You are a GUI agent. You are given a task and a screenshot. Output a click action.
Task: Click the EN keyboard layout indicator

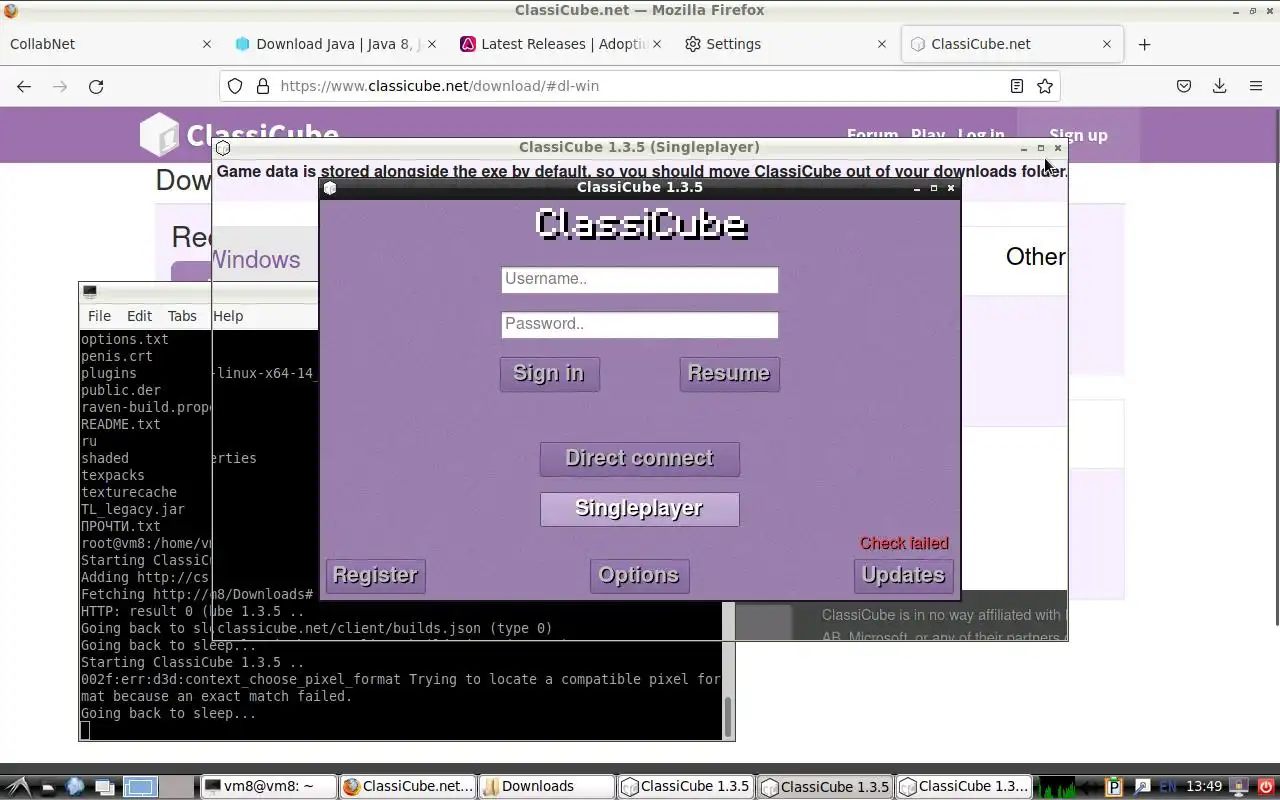1167,786
